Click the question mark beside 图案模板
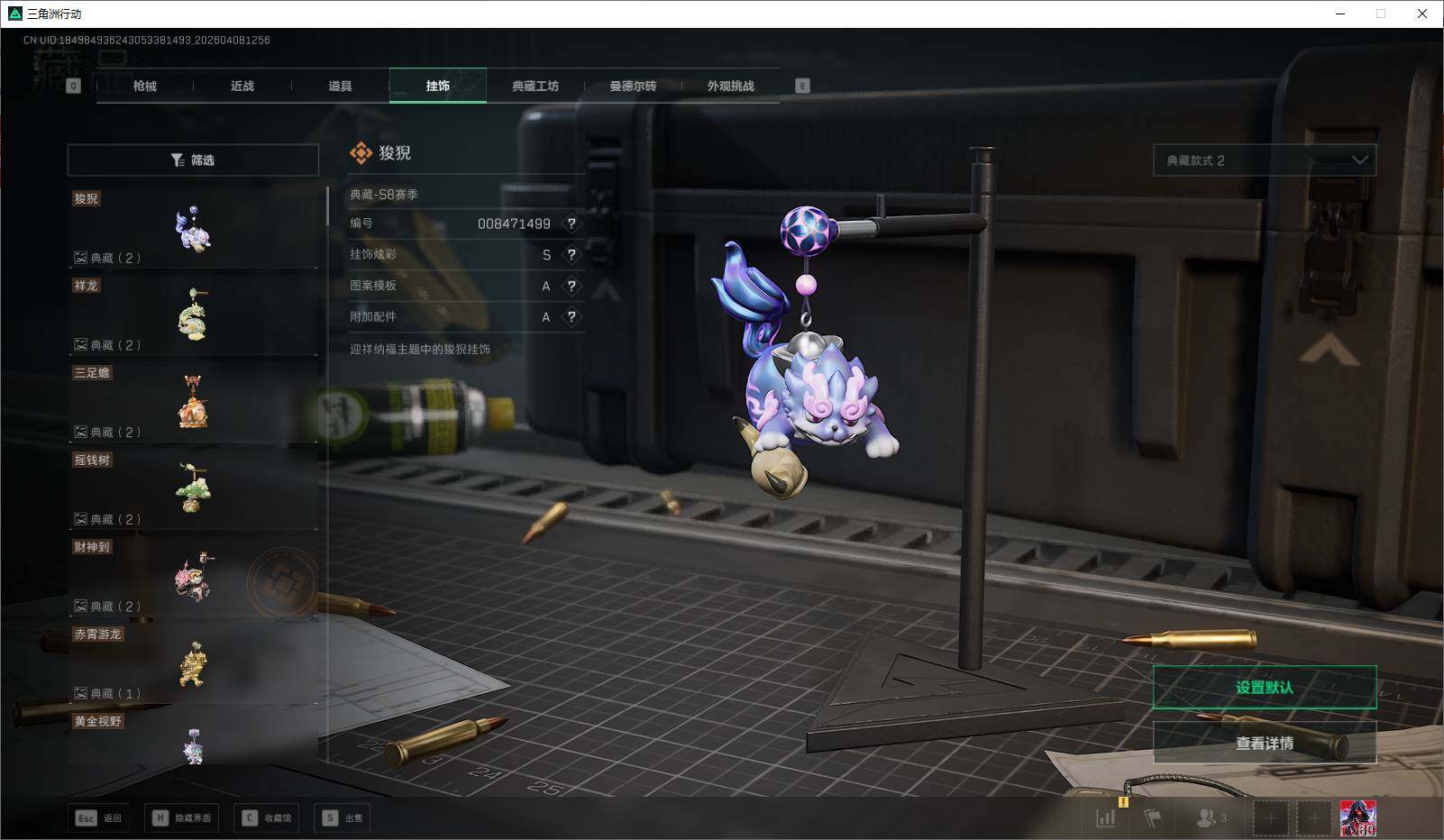This screenshot has width=1444, height=840. 571,286
